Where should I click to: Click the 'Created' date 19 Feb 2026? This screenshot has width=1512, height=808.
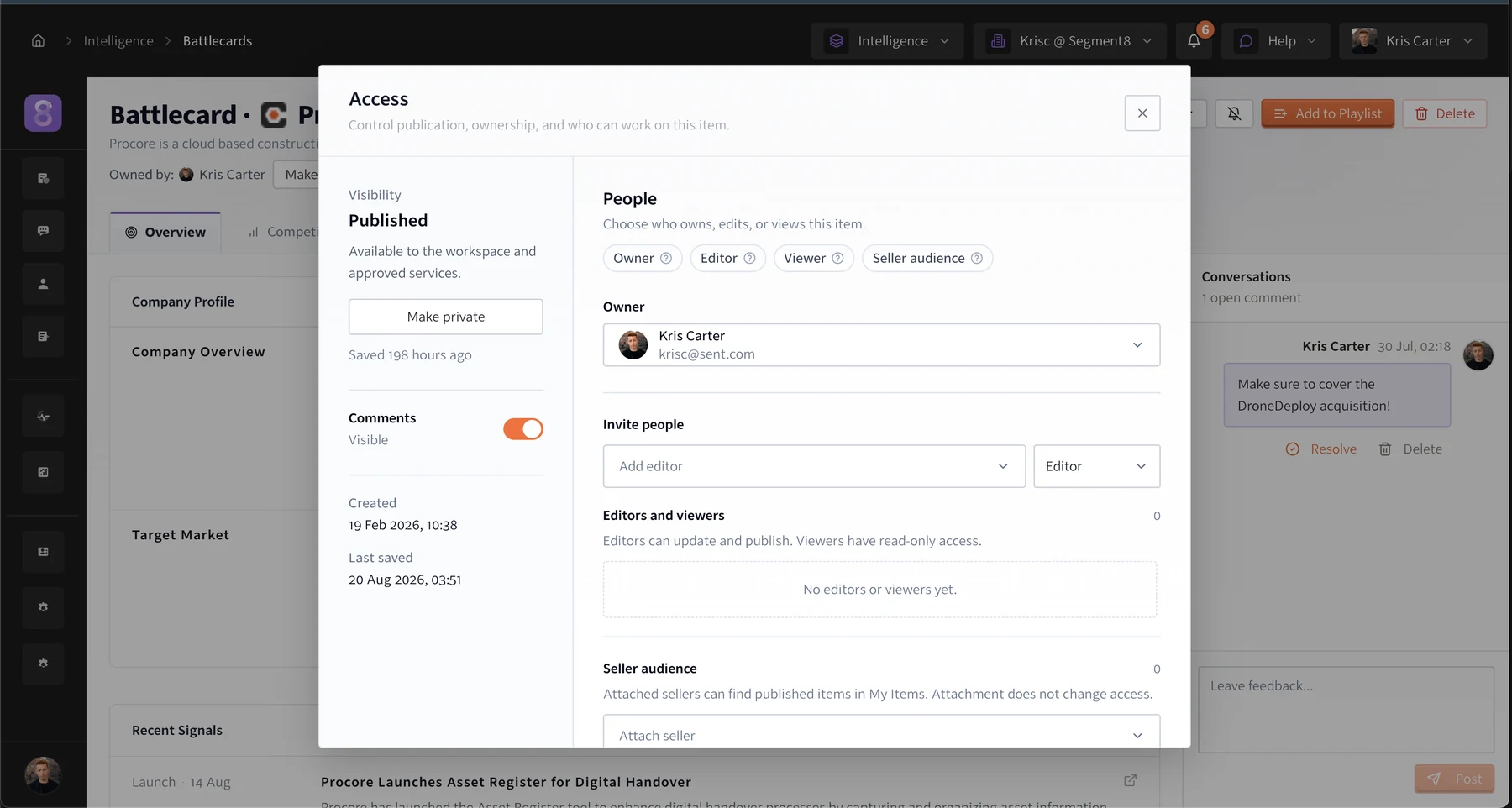click(403, 525)
